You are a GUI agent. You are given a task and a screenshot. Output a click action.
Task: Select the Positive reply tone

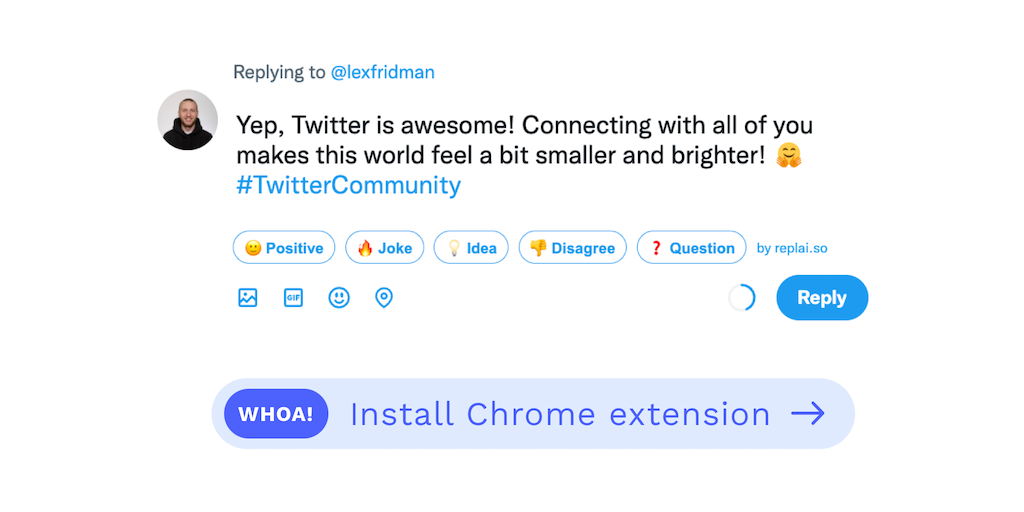tap(284, 248)
